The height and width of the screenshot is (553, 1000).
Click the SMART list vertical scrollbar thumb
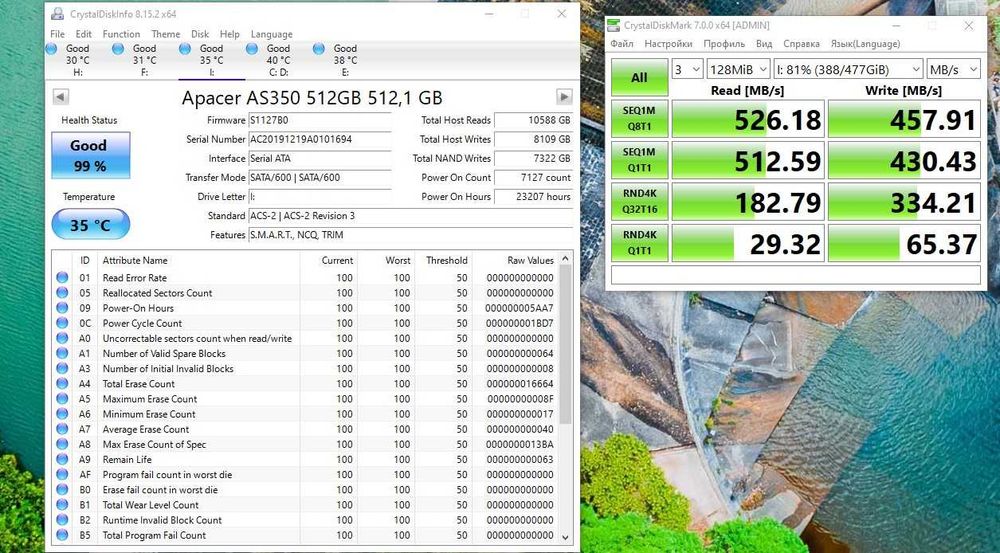click(x=565, y=344)
